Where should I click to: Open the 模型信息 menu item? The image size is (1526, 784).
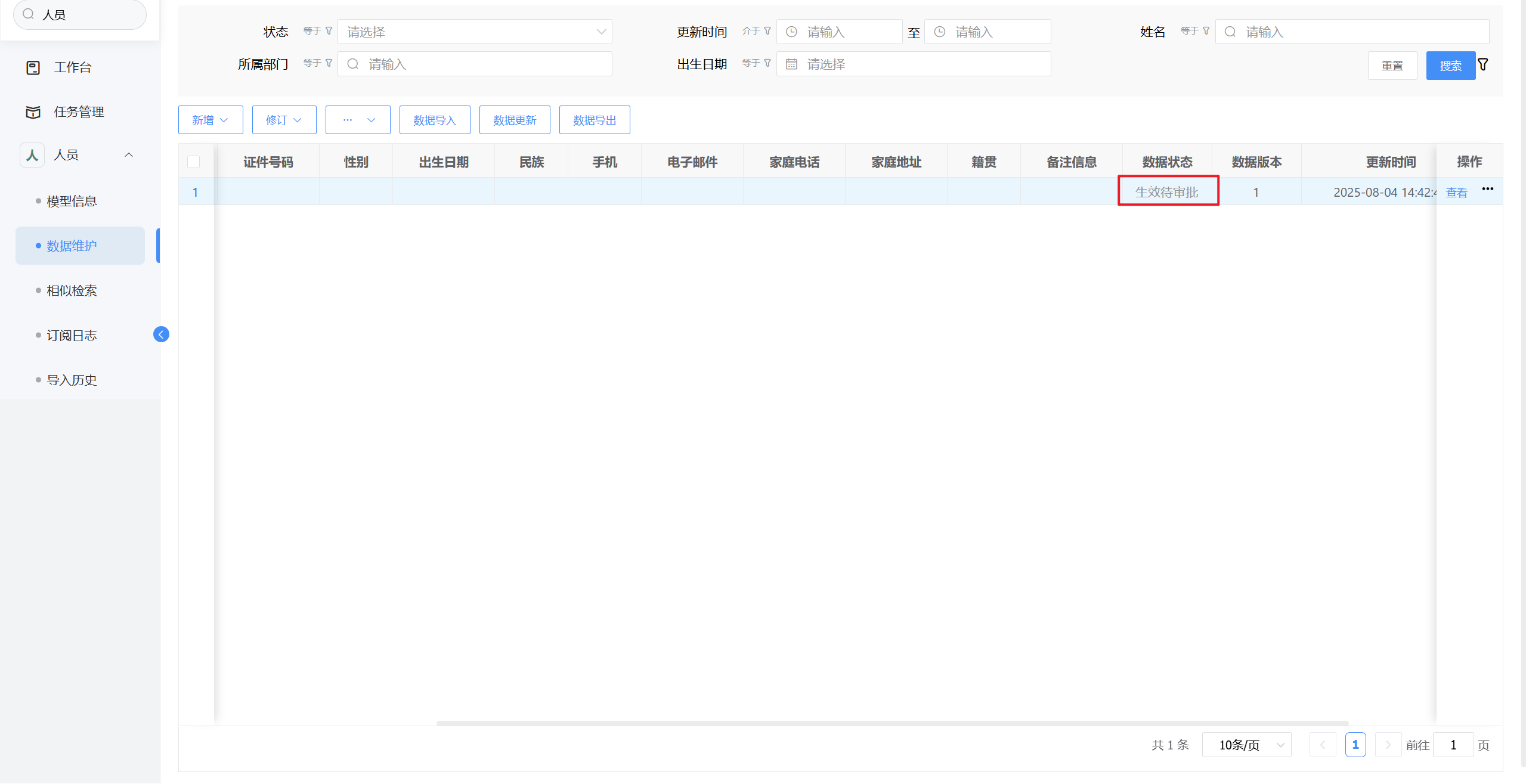pyautogui.click(x=72, y=202)
